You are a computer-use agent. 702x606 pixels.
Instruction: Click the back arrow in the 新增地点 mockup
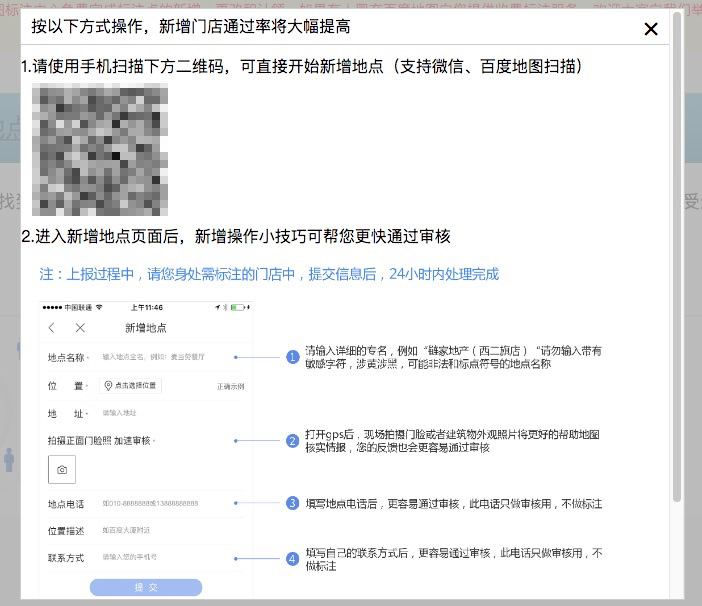51,328
